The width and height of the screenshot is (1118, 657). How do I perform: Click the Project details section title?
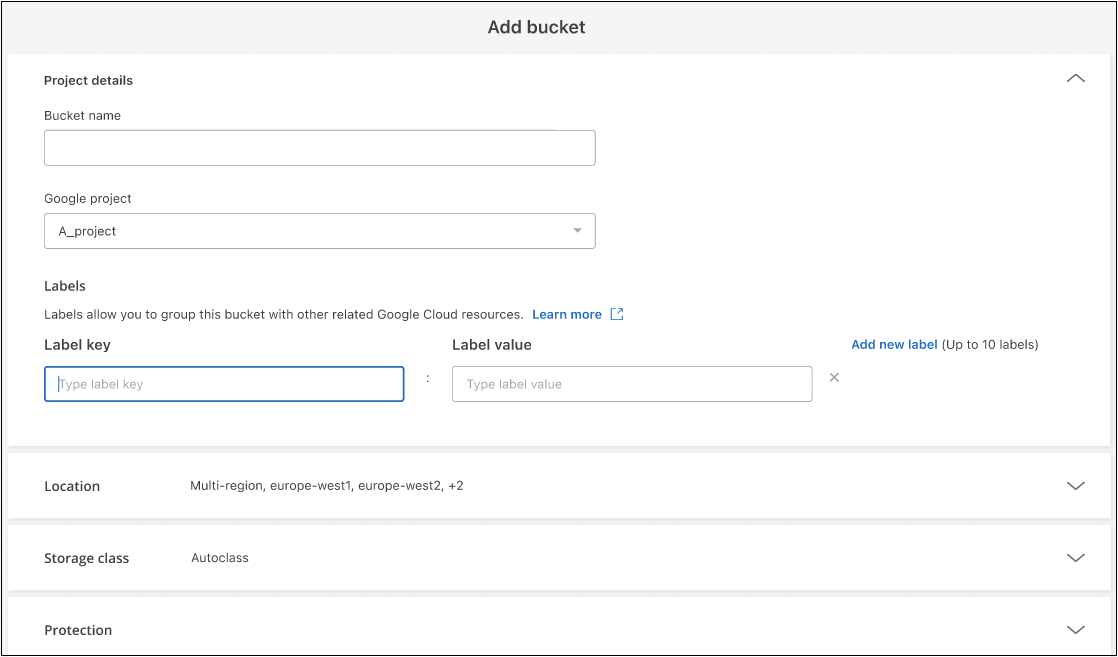pos(88,80)
